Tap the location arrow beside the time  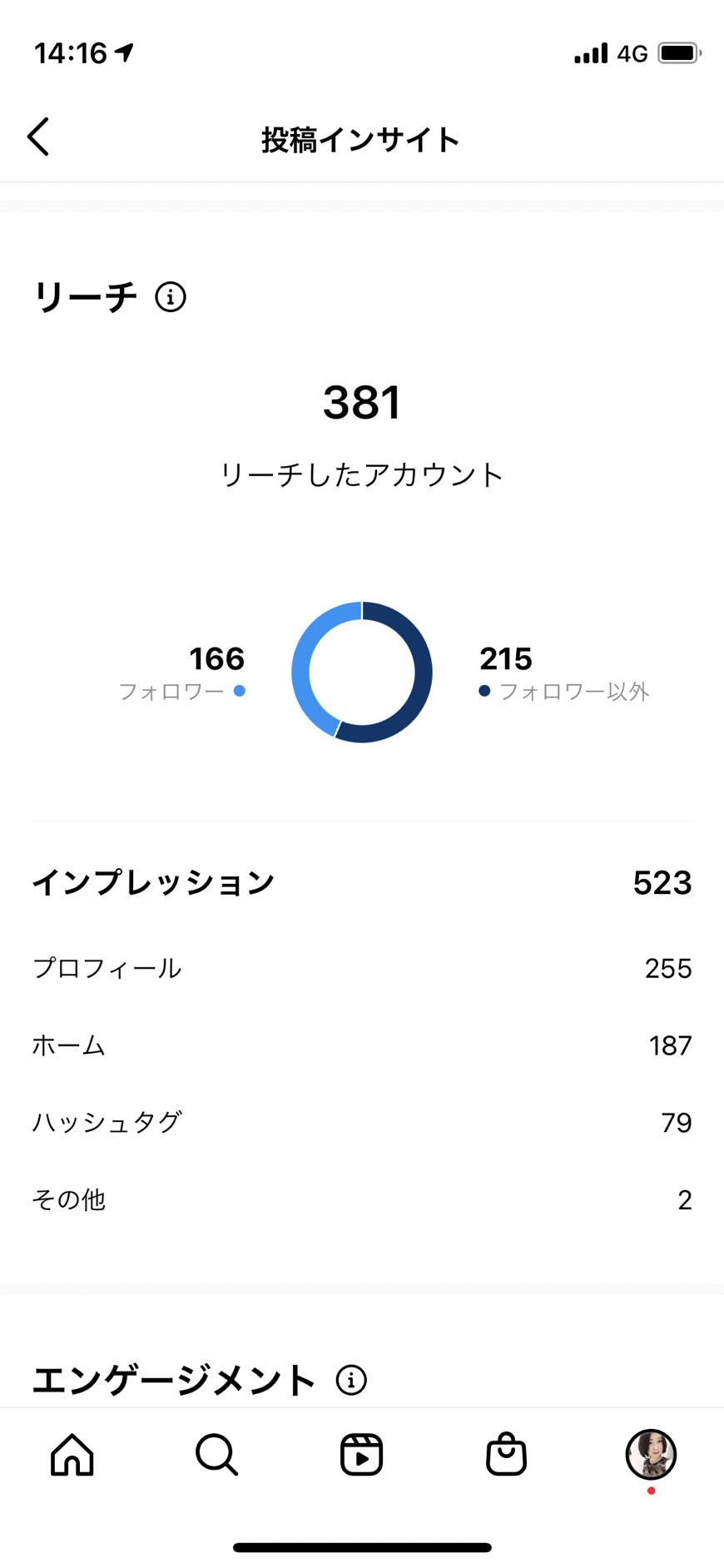click(125, 52)
